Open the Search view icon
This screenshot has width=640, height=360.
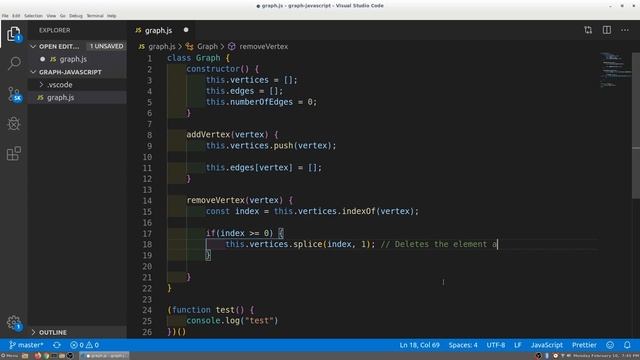(14, 63)
